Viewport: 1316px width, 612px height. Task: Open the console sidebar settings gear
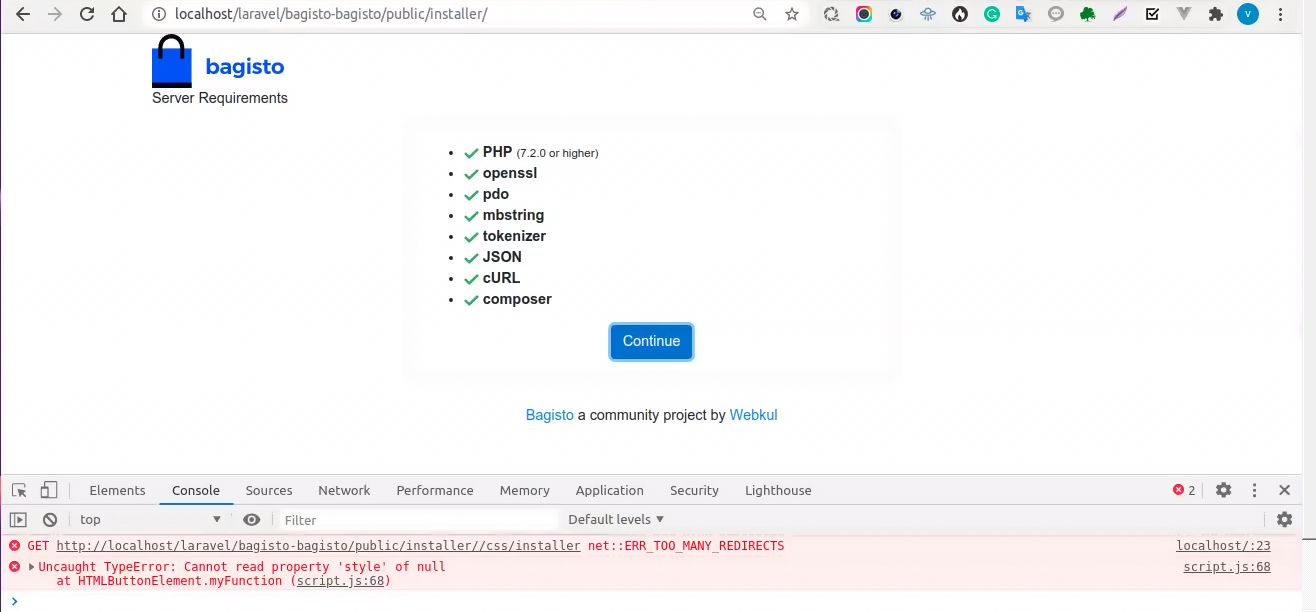point(1284,519)
